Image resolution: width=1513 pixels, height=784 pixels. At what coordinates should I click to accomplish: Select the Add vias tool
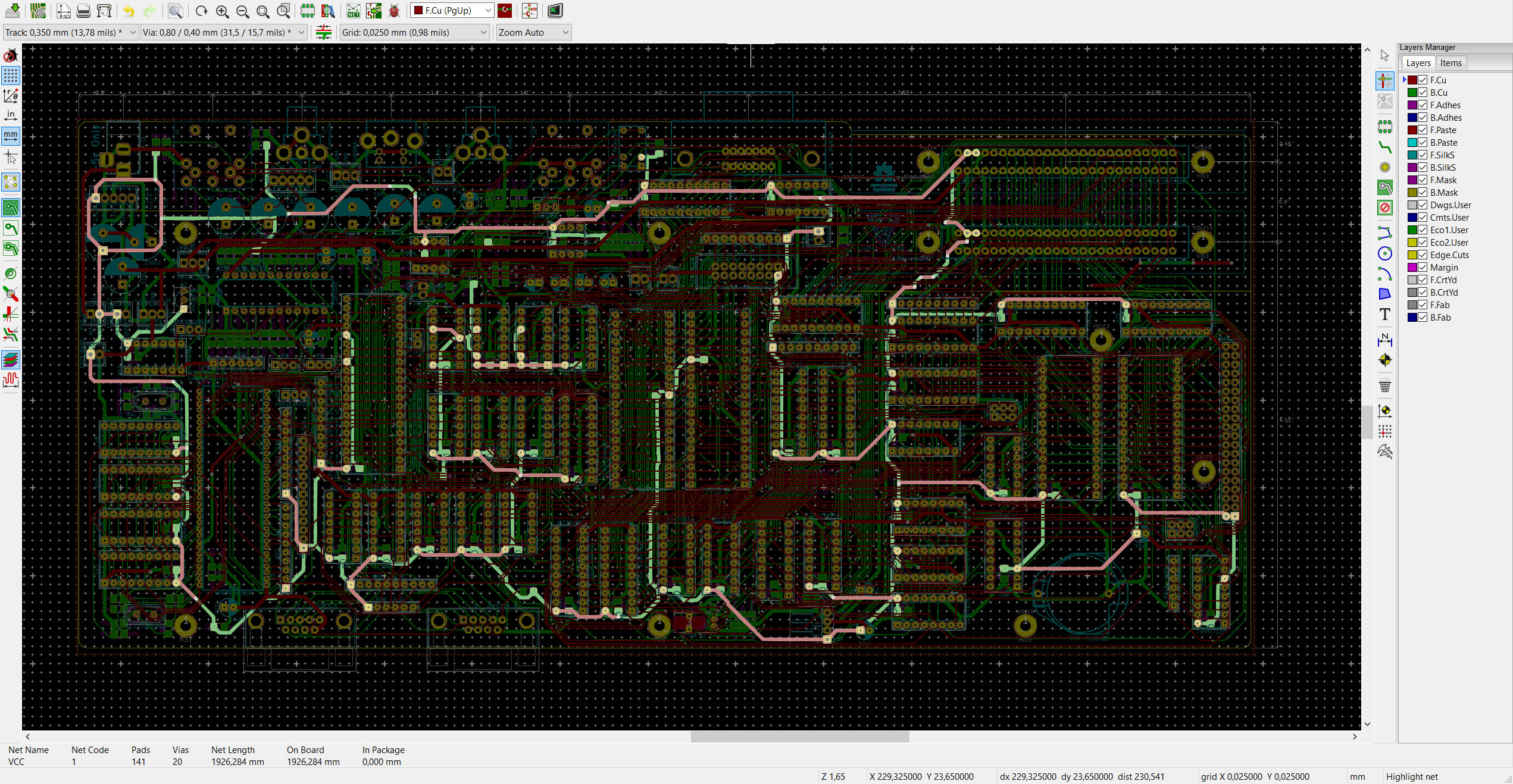coord(1385,168)
